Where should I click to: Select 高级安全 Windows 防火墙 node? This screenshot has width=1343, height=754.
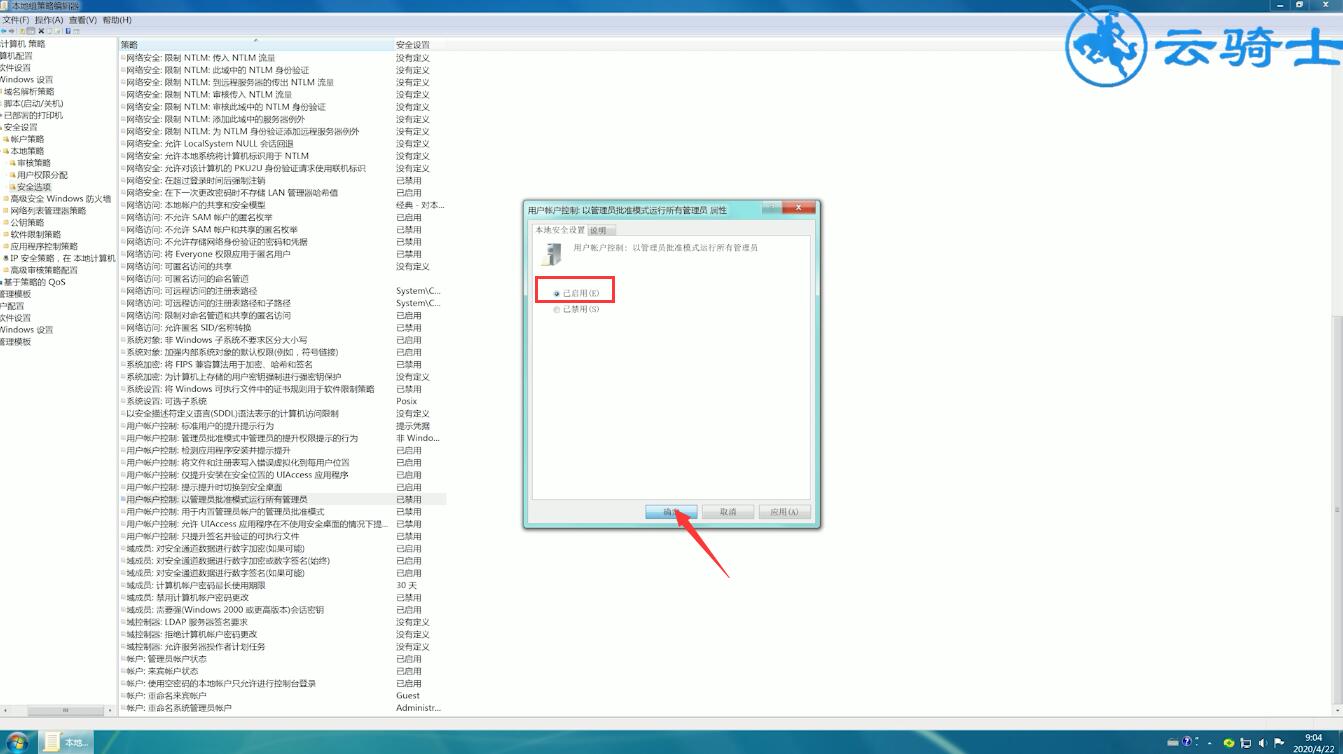pyautogui.click(x=60, y=199)
